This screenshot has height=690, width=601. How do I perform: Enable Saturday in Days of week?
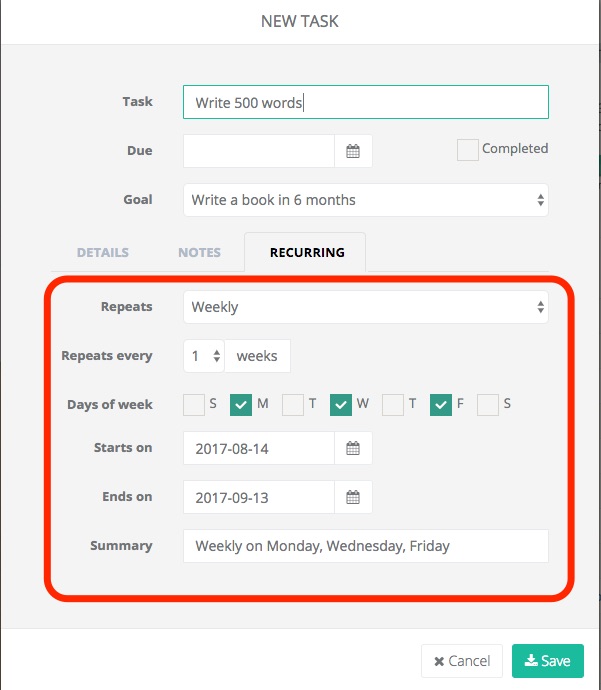tap(488, 404)
